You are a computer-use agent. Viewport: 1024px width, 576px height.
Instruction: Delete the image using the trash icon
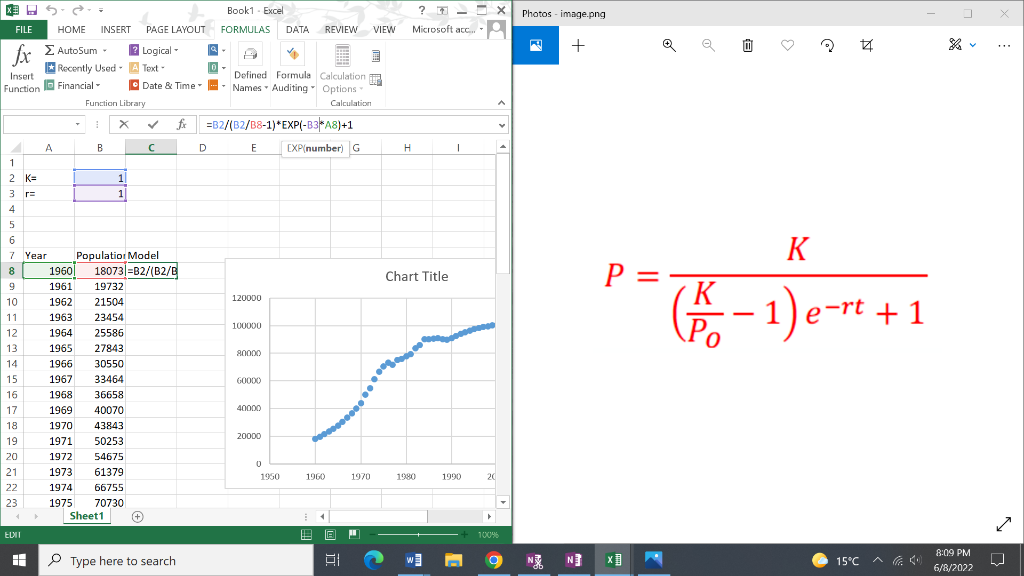[x=747, y=45]
